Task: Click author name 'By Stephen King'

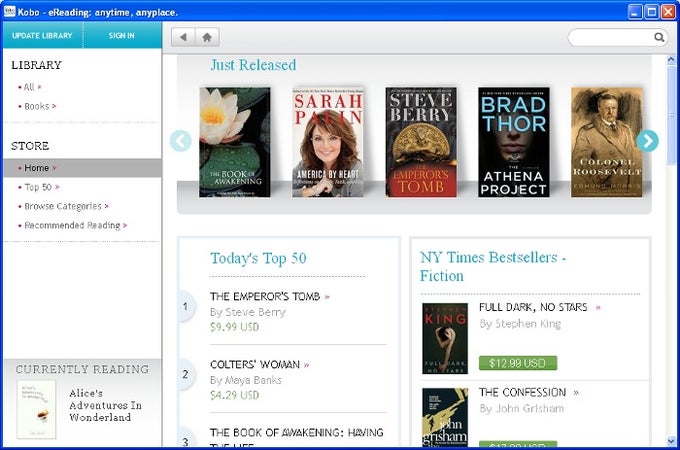Action: click(x=520, y=324)
